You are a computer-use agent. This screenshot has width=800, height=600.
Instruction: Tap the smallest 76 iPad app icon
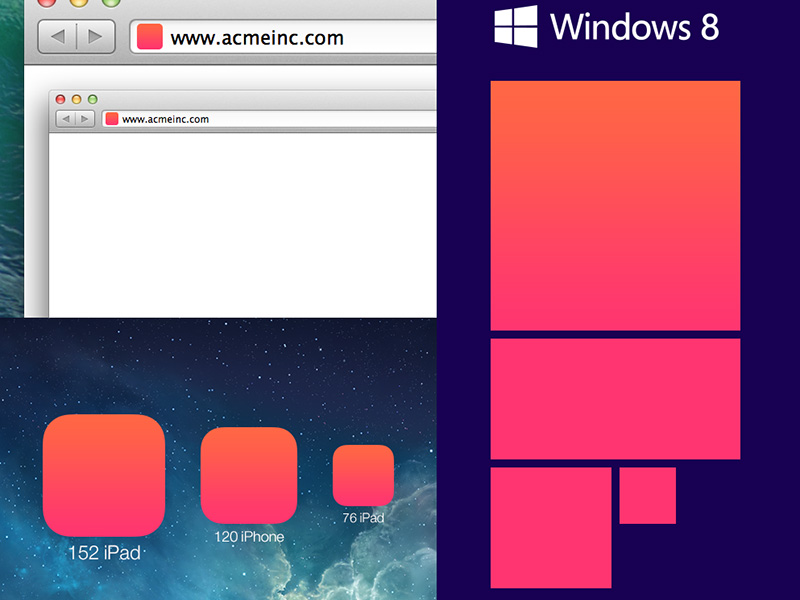coord(363,475)
